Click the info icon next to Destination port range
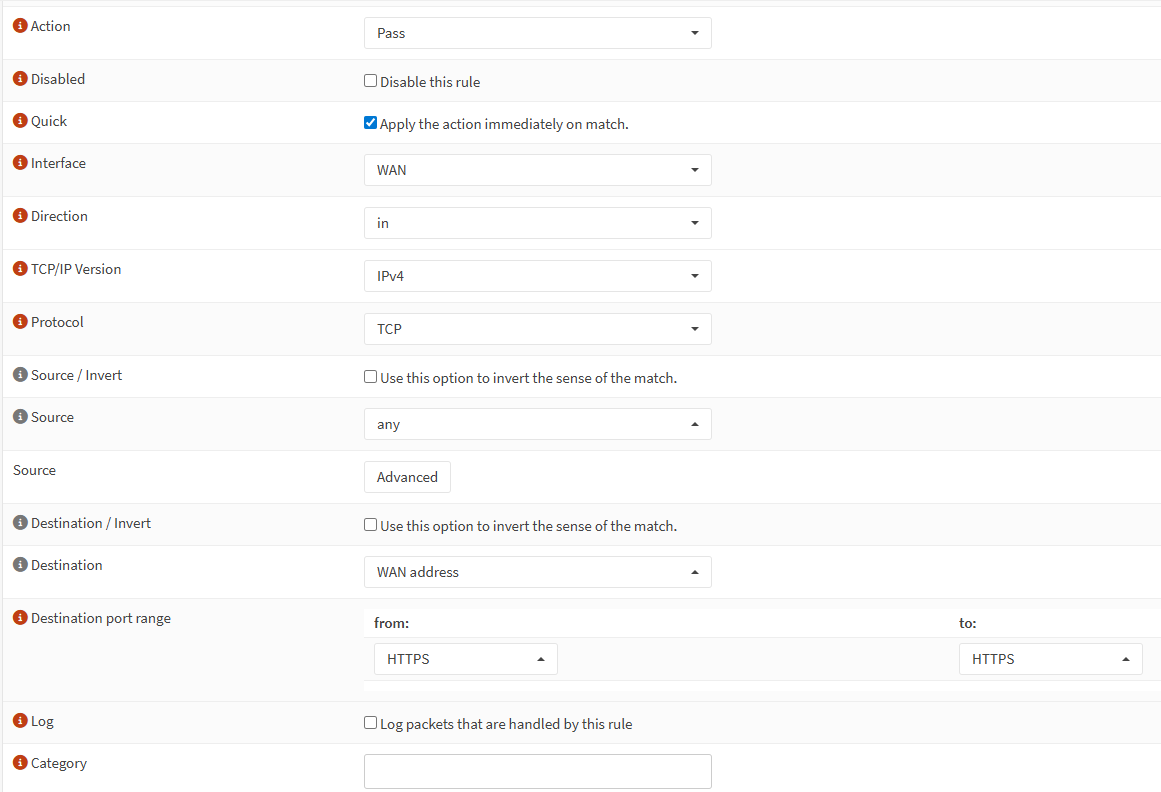This screenshot has width=1161, height=792. point(20,618)
